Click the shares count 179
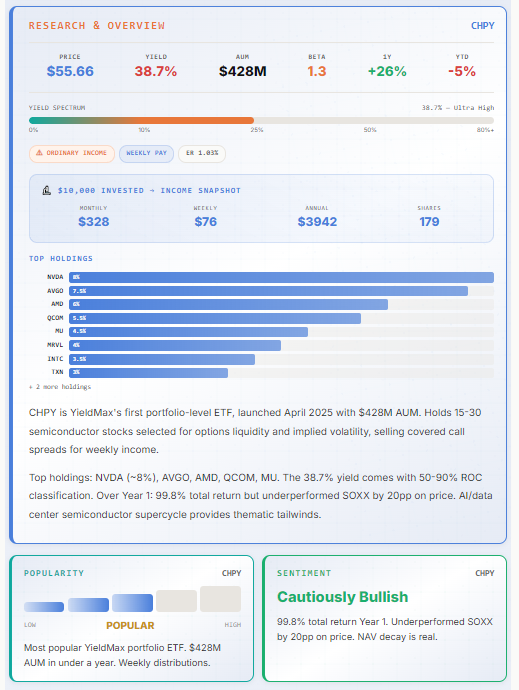The image size is (519, 690). click(429, 222)
